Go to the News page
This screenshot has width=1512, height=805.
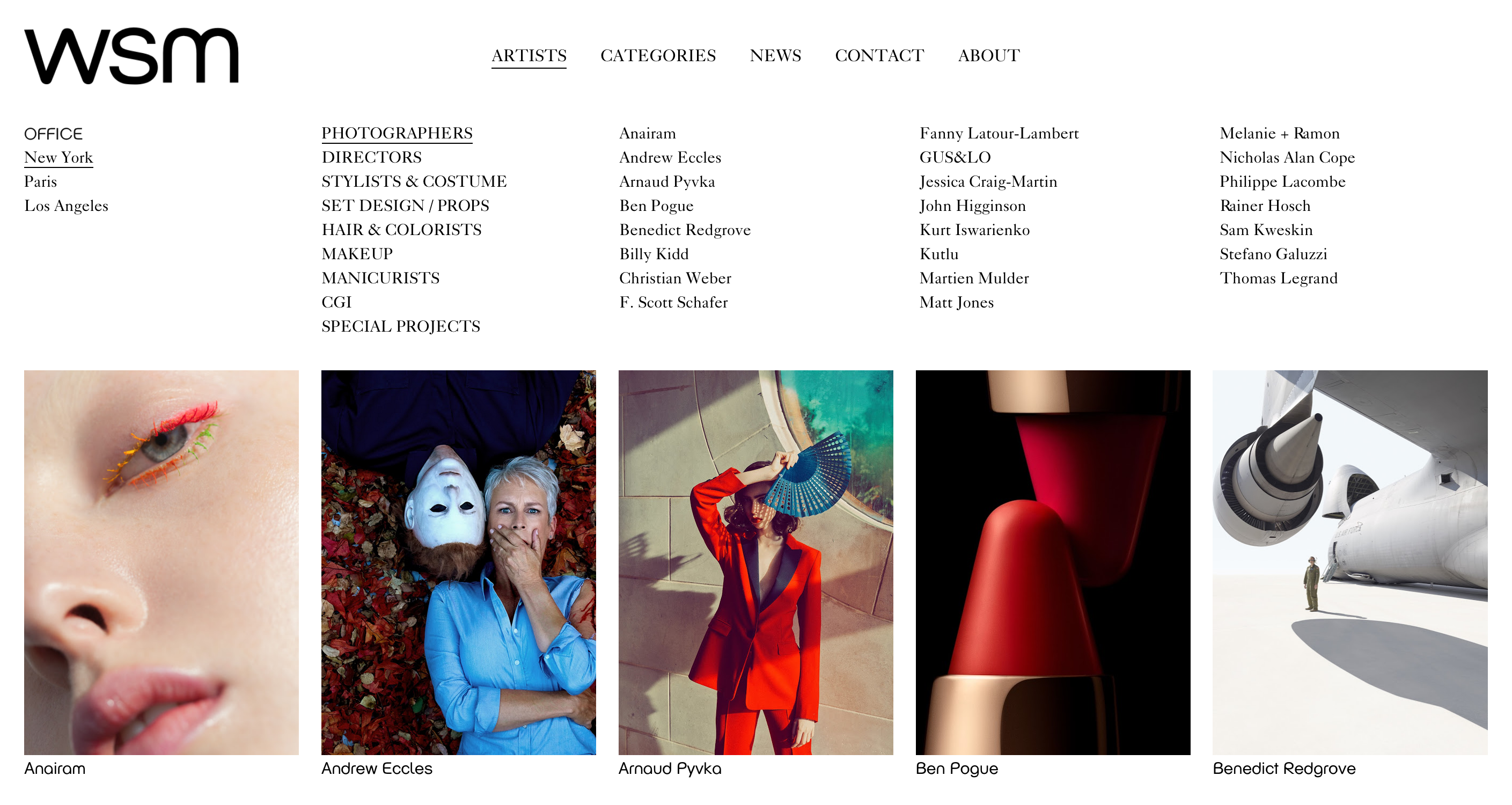coord(775,55)
